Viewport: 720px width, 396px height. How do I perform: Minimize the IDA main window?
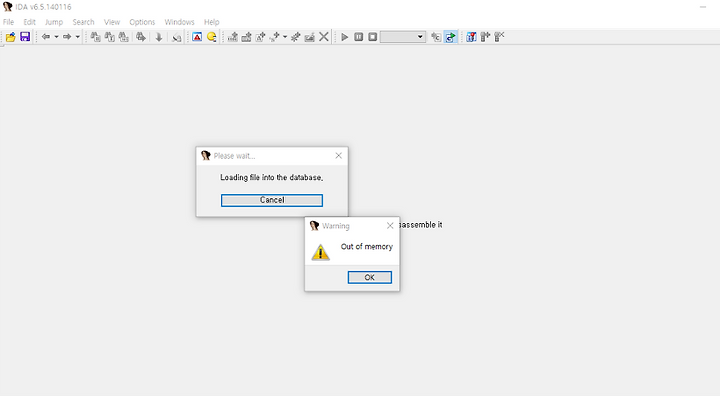[703, 7]
